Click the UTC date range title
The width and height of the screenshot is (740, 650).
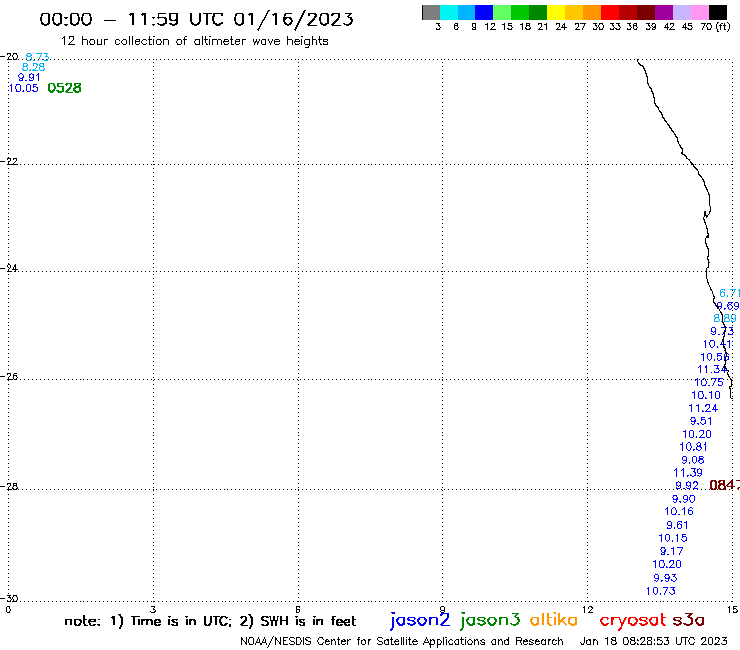(x=196, y=20)
